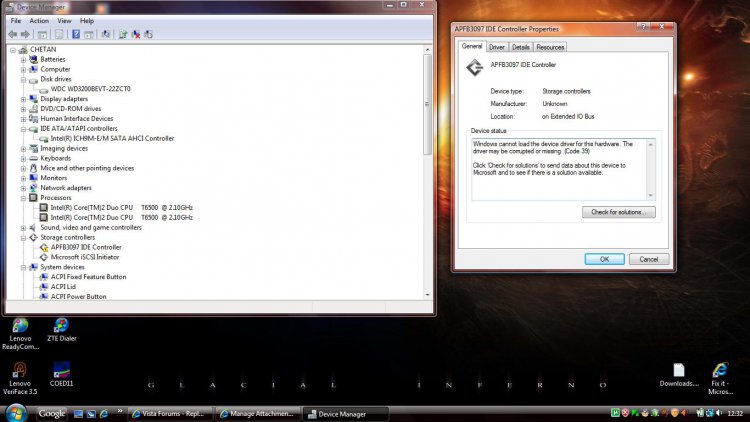Open the Downloads desktop shortcut
The height and width of the screenshot is (422, 750).
pos(679,375)
